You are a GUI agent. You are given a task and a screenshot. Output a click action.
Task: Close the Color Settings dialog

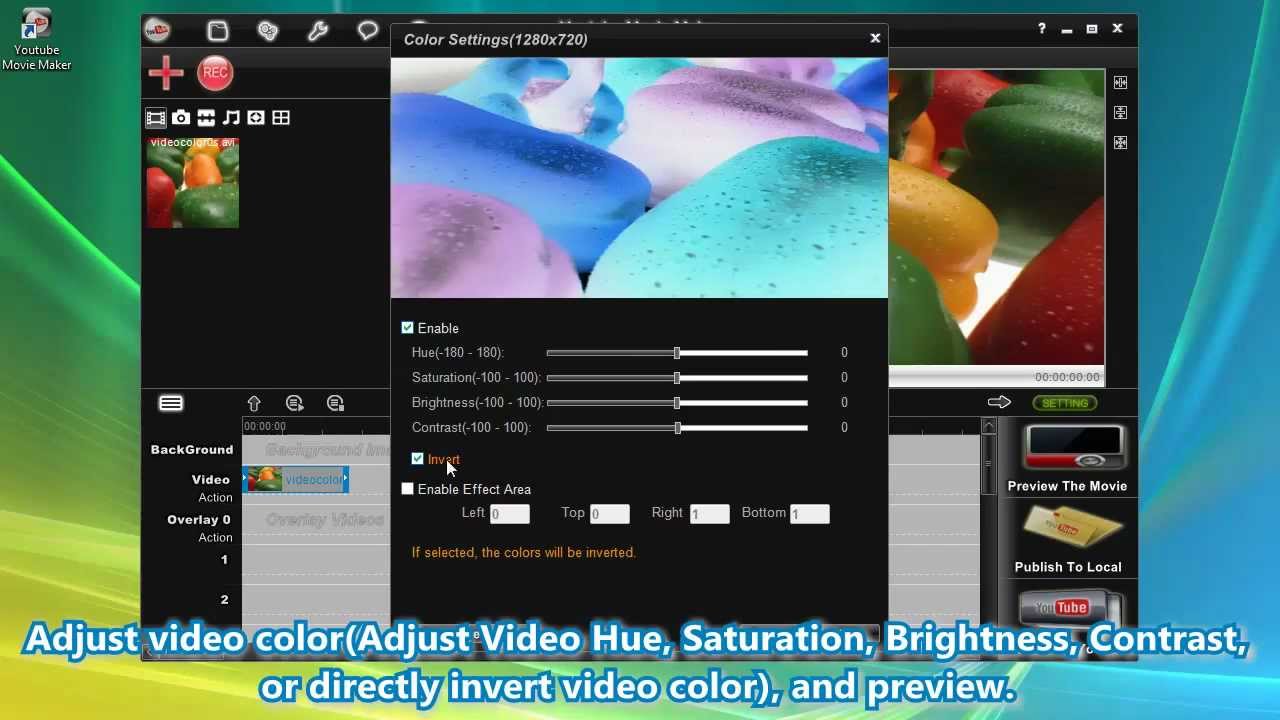click(875, 38)
